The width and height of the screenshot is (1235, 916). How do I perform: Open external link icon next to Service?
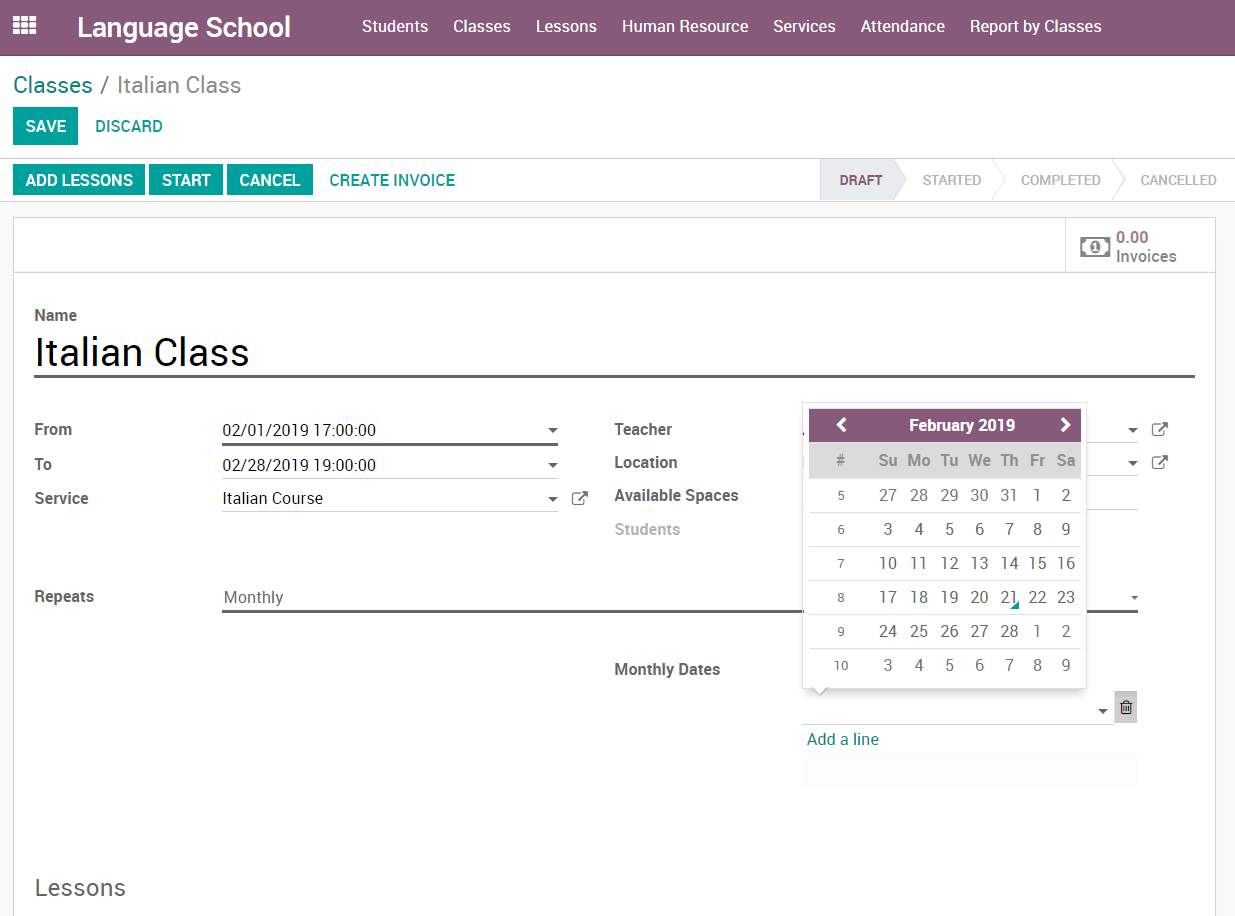coord(579,498)
